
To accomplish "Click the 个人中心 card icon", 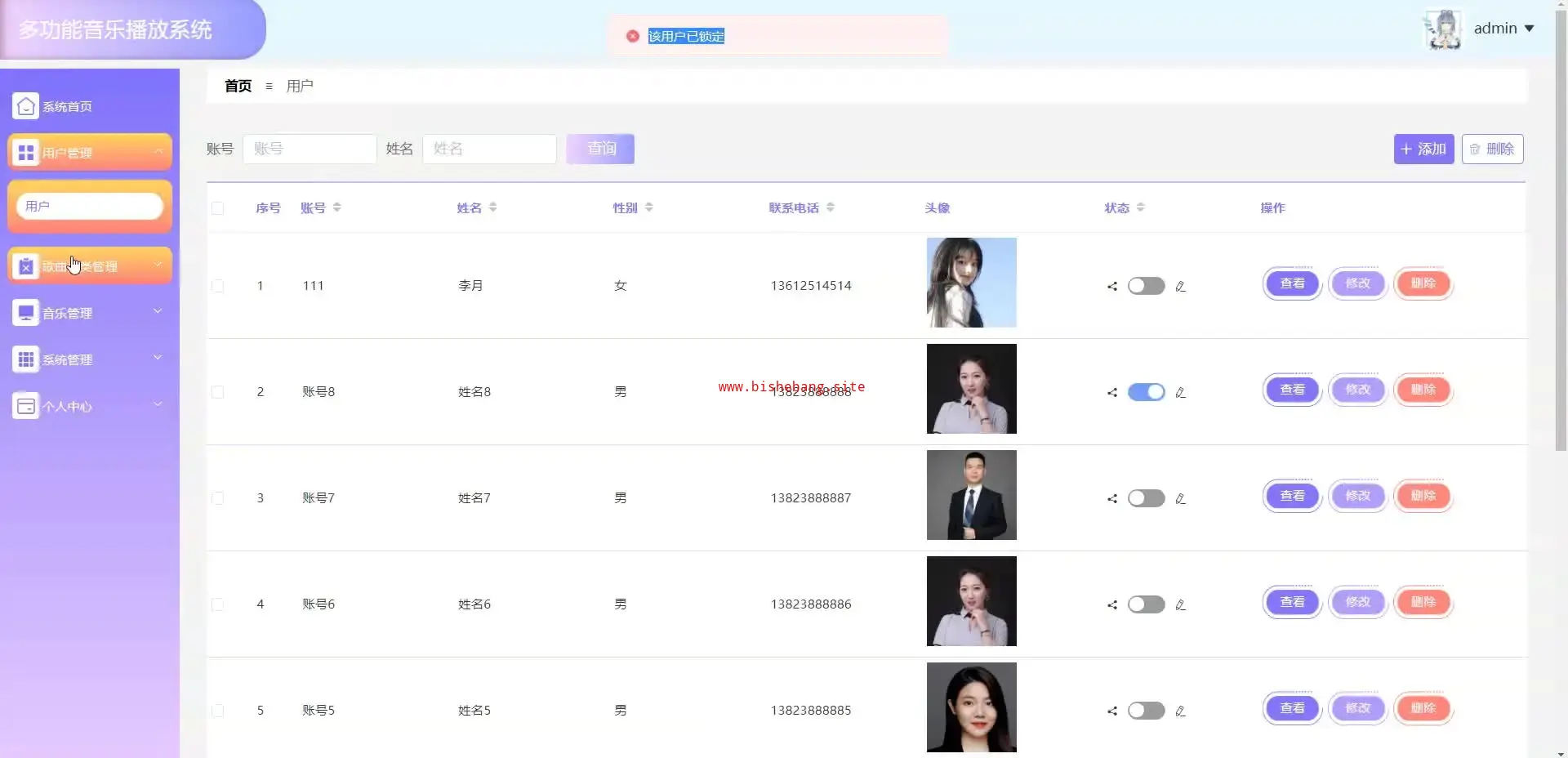I will pyautogui.click(x=25, y=406).
